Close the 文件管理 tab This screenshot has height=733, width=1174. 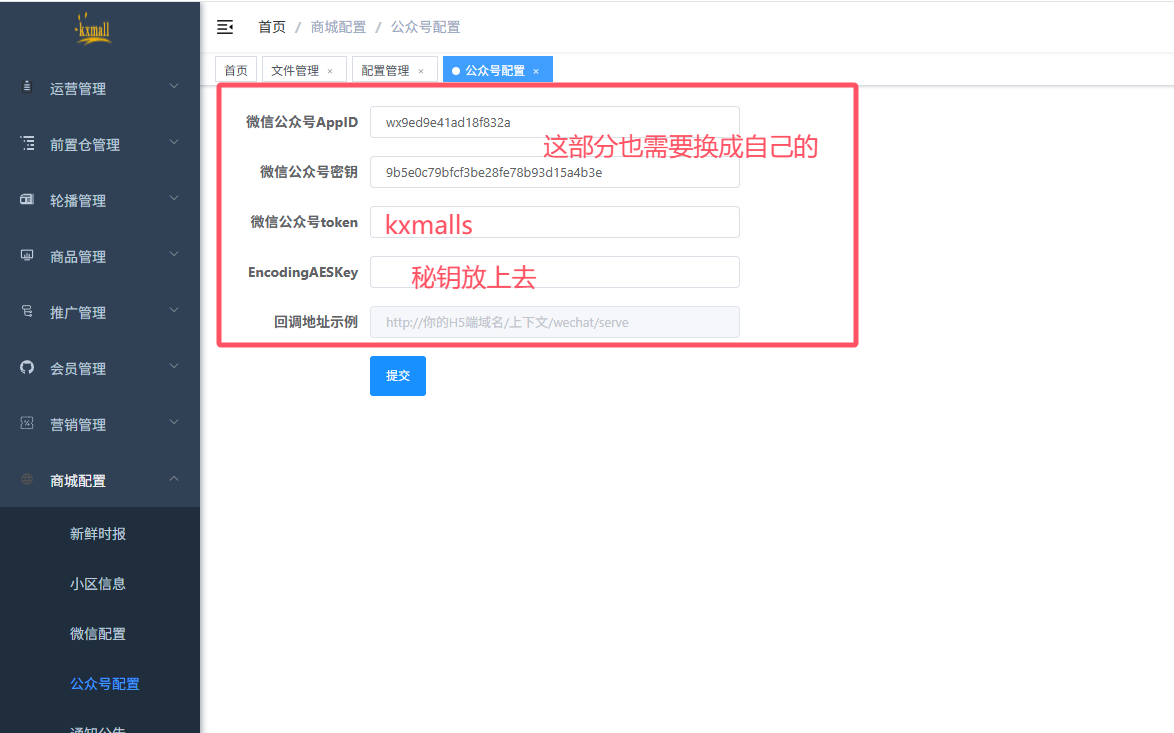tap(330, 71)
